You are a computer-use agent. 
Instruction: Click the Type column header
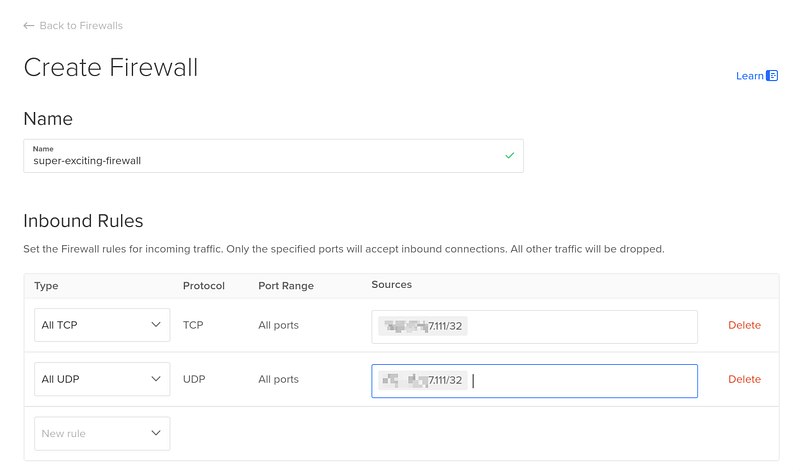46,286
